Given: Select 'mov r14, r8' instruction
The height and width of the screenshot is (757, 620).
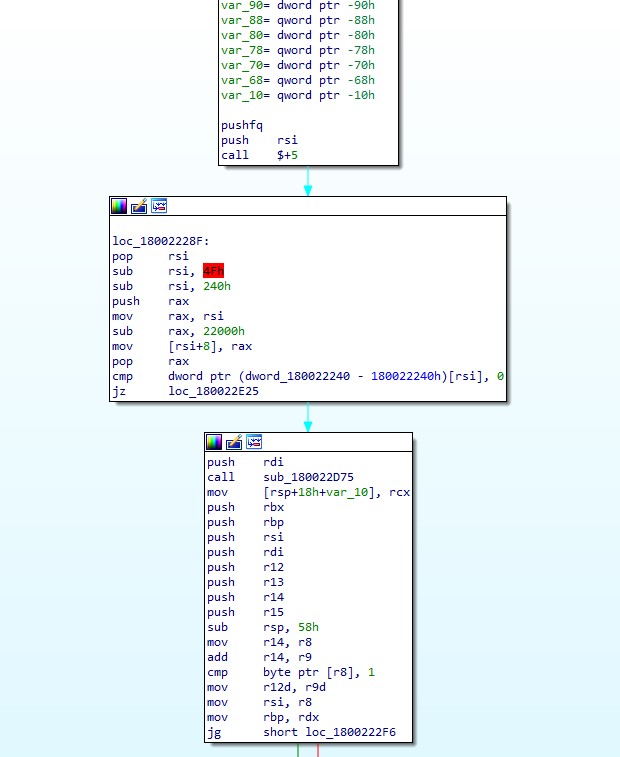Looking at the screenshot, I should point(260,642).
